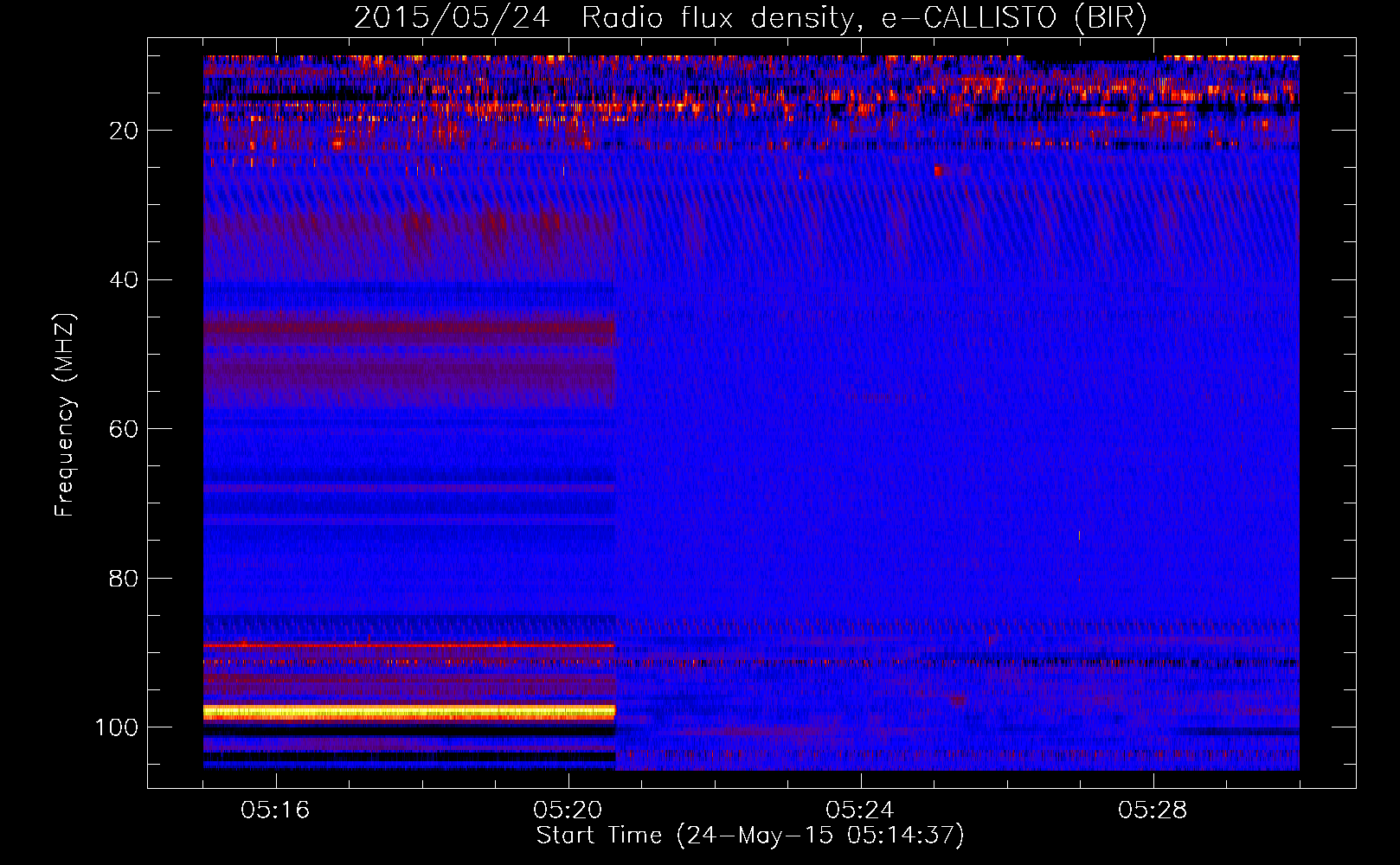The height and width of the screenshot is (865, 1400).
Task: Click the plot title 'Radio flux density, e-CALLISTO (BIR)'
Action: coord(863,17)
